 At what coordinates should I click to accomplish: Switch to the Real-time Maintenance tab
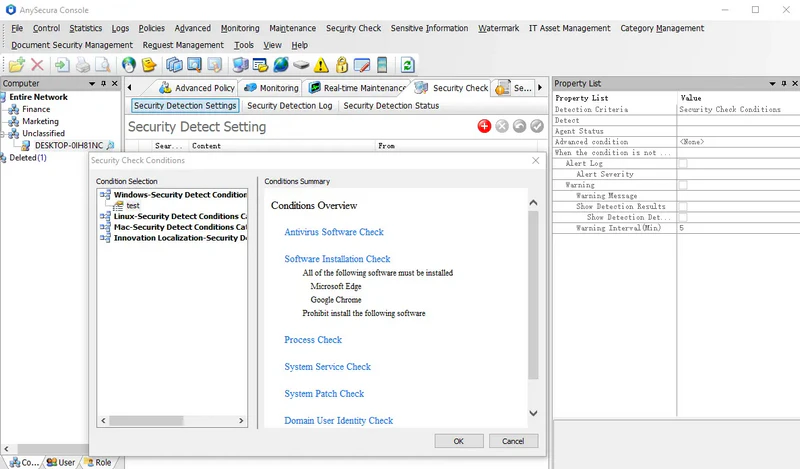tap(357, 88)
